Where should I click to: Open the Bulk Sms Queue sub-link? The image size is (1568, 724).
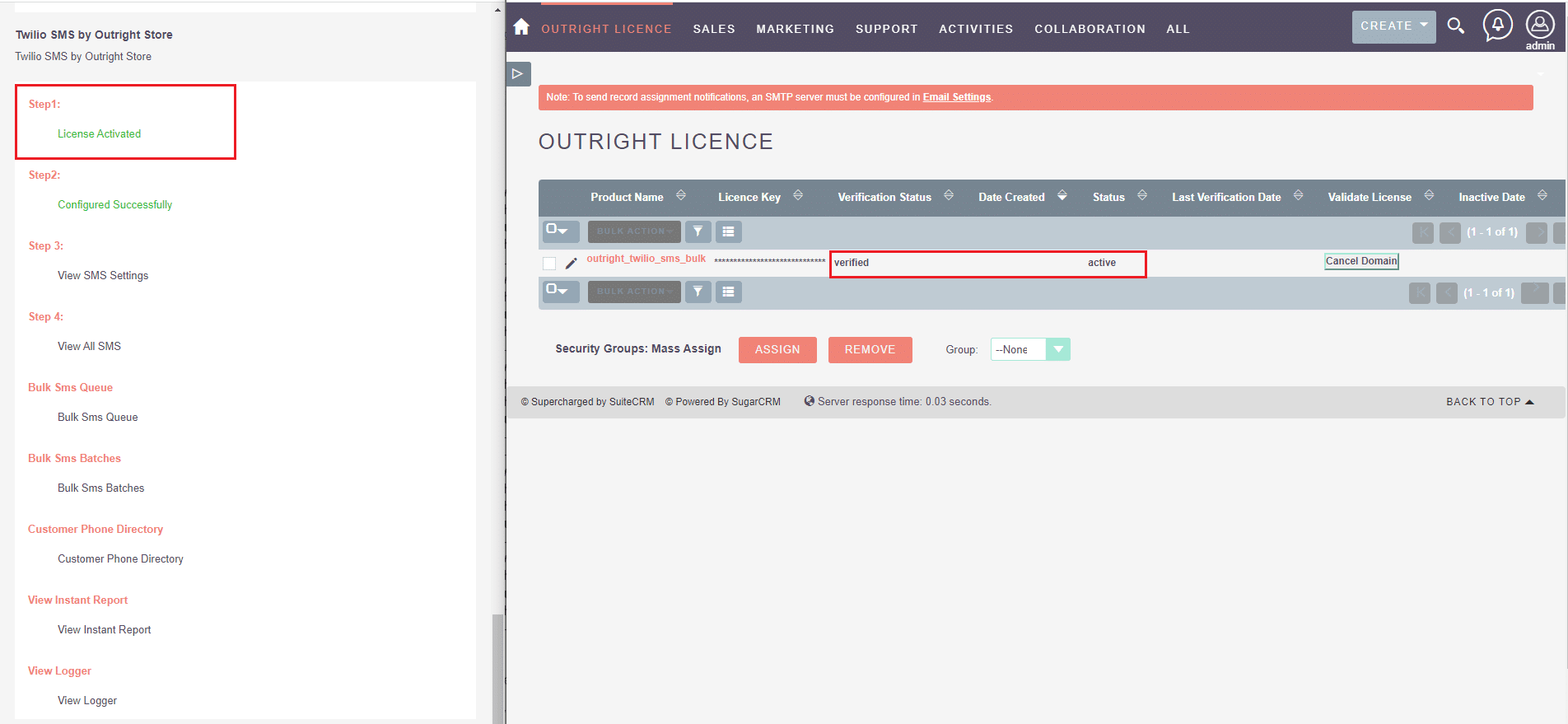pyautogui.click(x=97, y=417)
